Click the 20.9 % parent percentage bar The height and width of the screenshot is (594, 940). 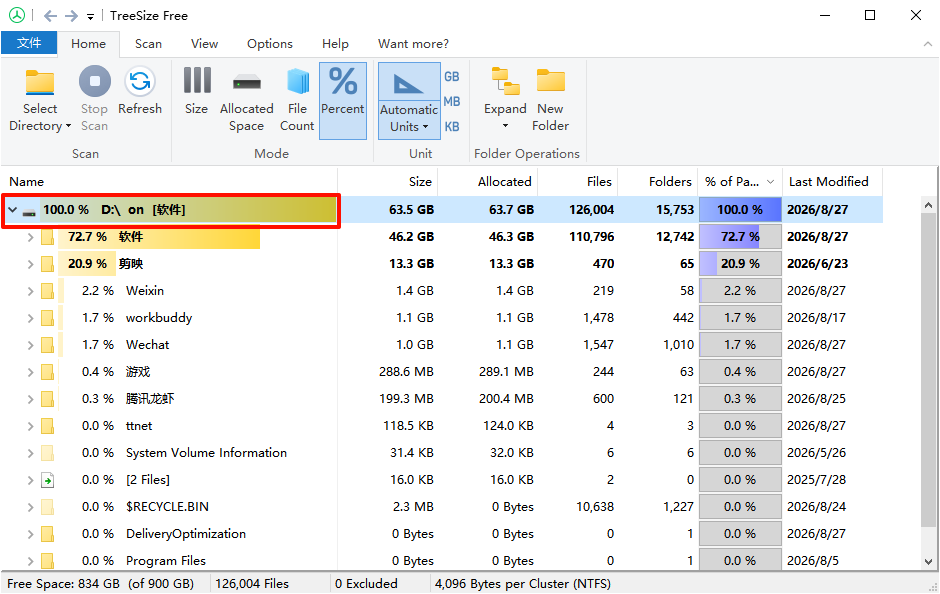[740, 264]
